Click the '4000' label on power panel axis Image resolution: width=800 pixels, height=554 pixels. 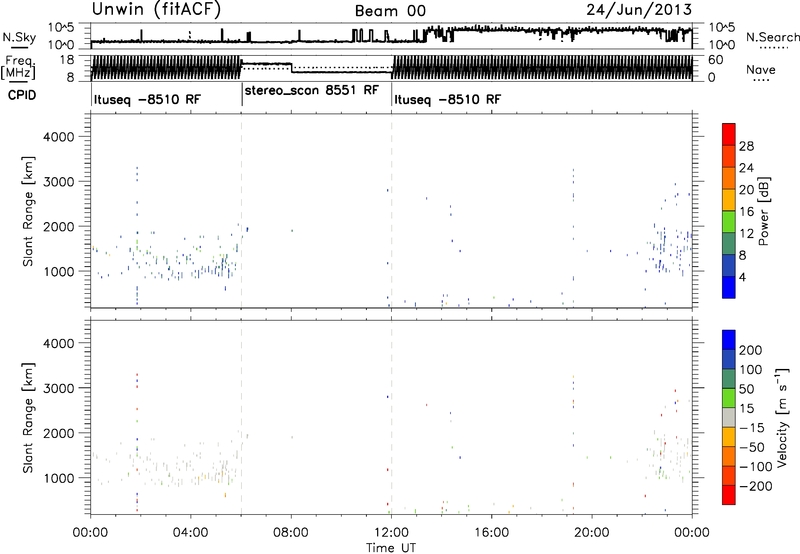tap(58, 137)
